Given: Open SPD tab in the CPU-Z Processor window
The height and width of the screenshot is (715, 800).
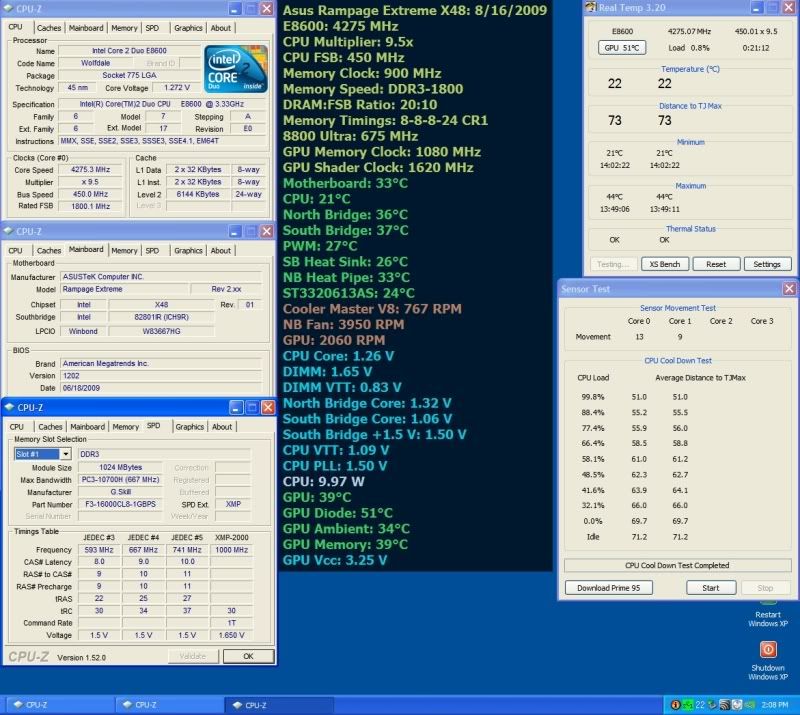Looking at the screenshot, I should coord(152,28).
